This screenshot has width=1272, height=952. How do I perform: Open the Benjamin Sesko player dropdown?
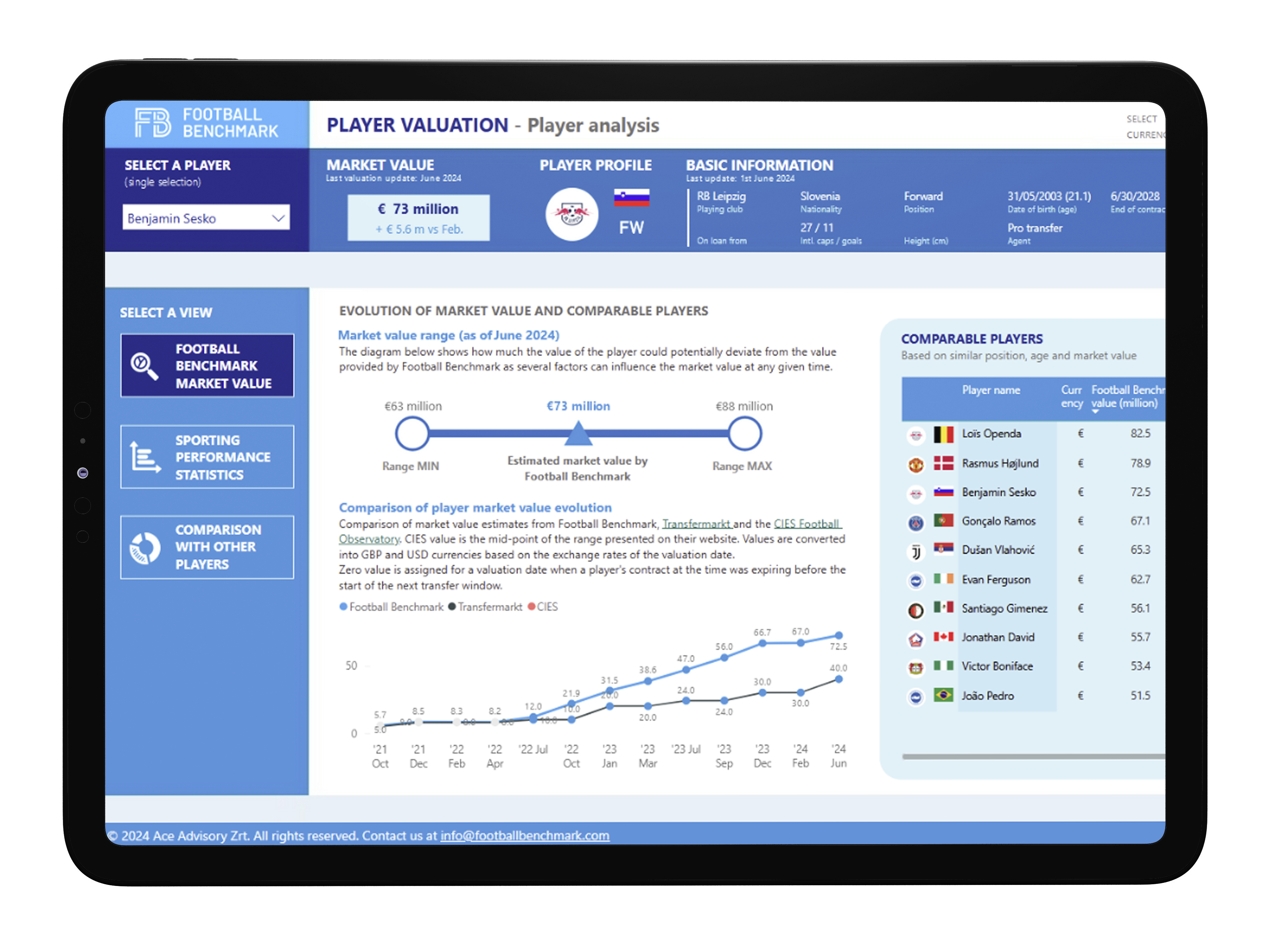pyautogui.click(x=206, y=218)
